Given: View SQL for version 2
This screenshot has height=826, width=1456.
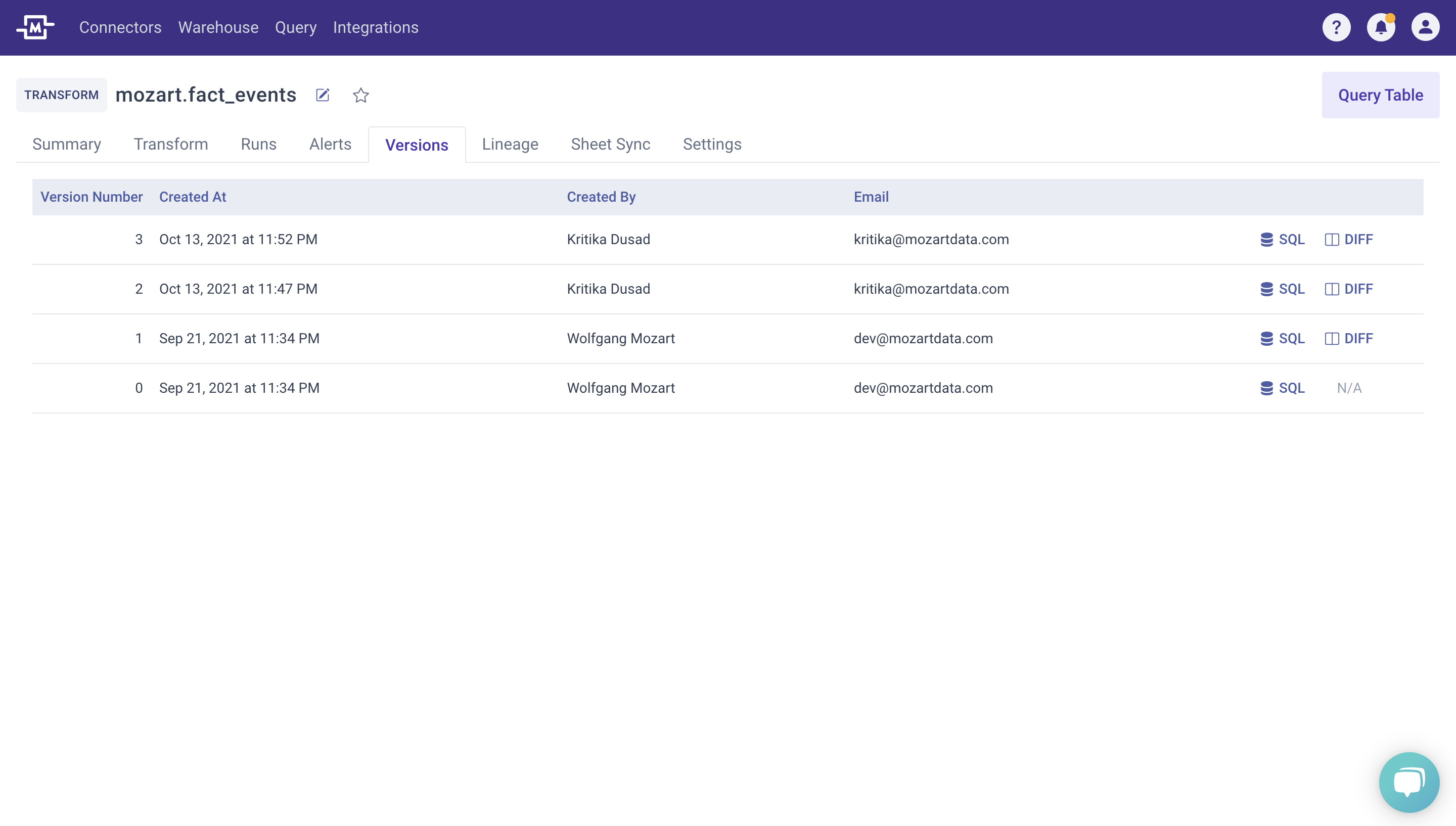Looking at the screenshot, I should click(1283, 289).
